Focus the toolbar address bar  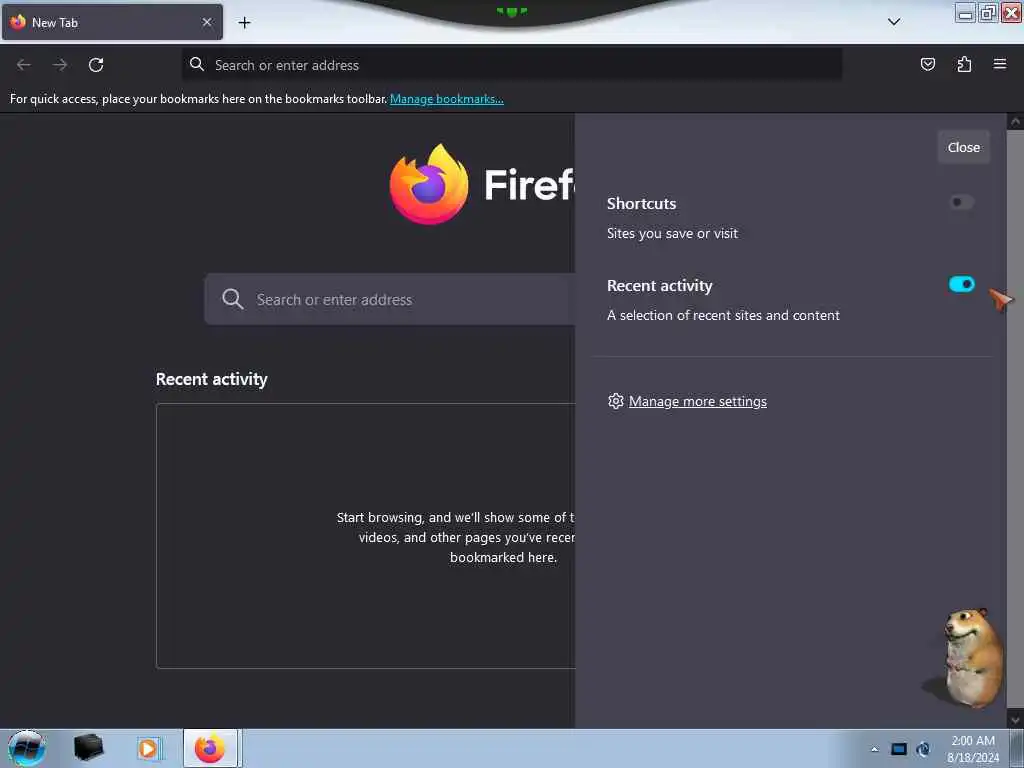coord(511,65)
